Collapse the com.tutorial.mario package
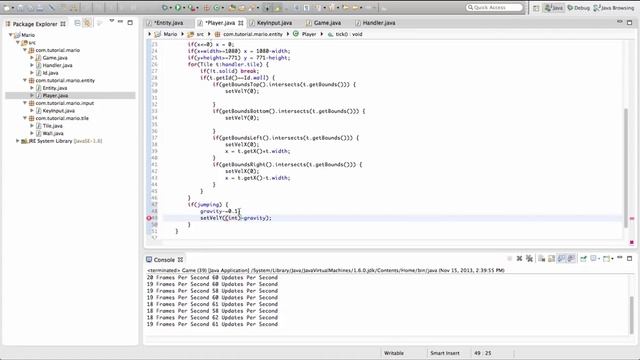This screenshot has width=640, height=360. pos(25,50)
